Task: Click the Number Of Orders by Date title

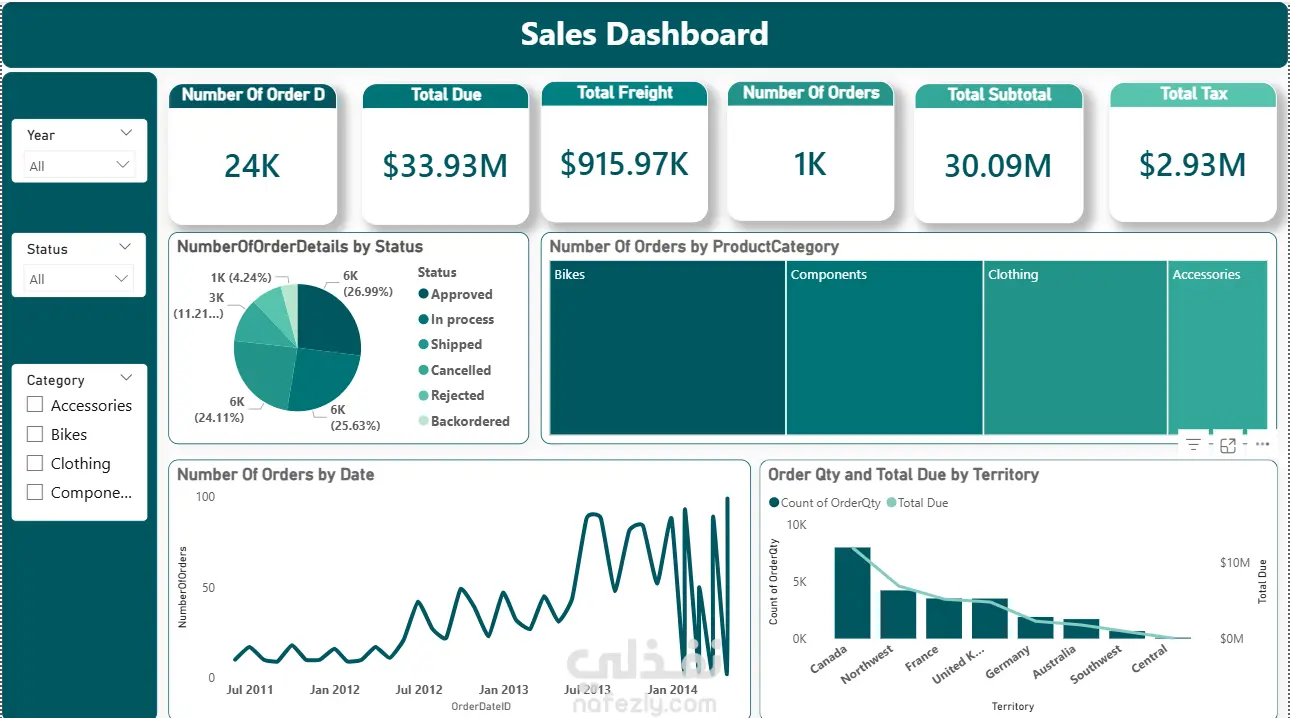Action: point(276,475)
